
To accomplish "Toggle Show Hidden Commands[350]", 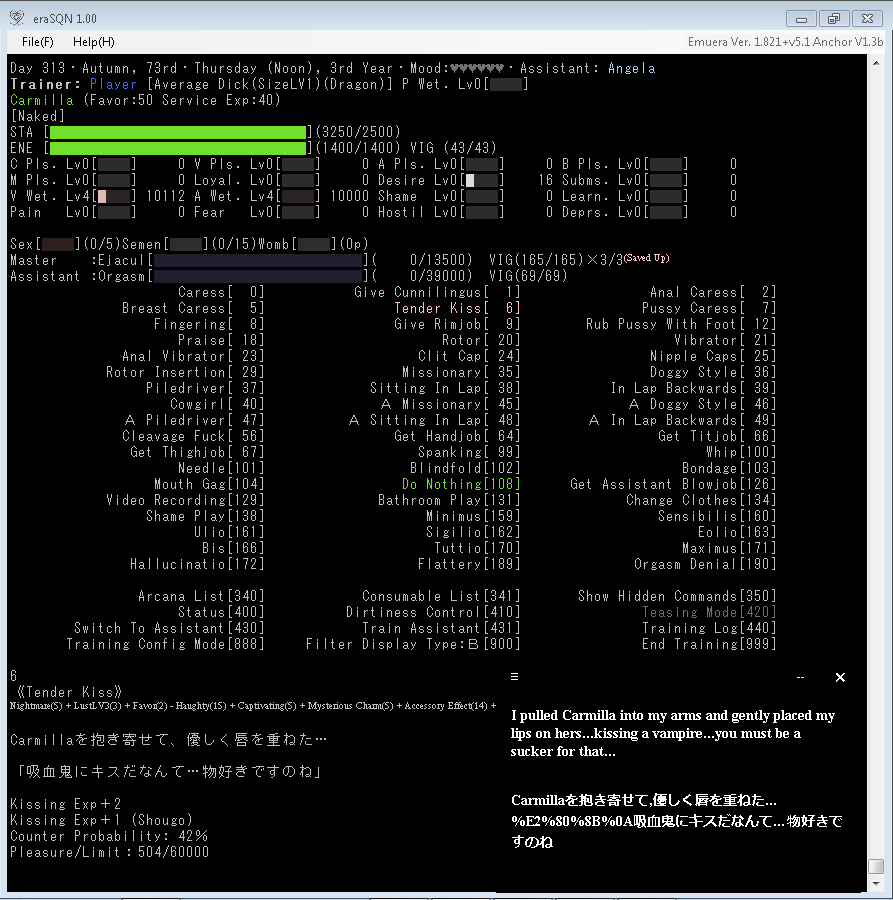I will pos(676,596).
